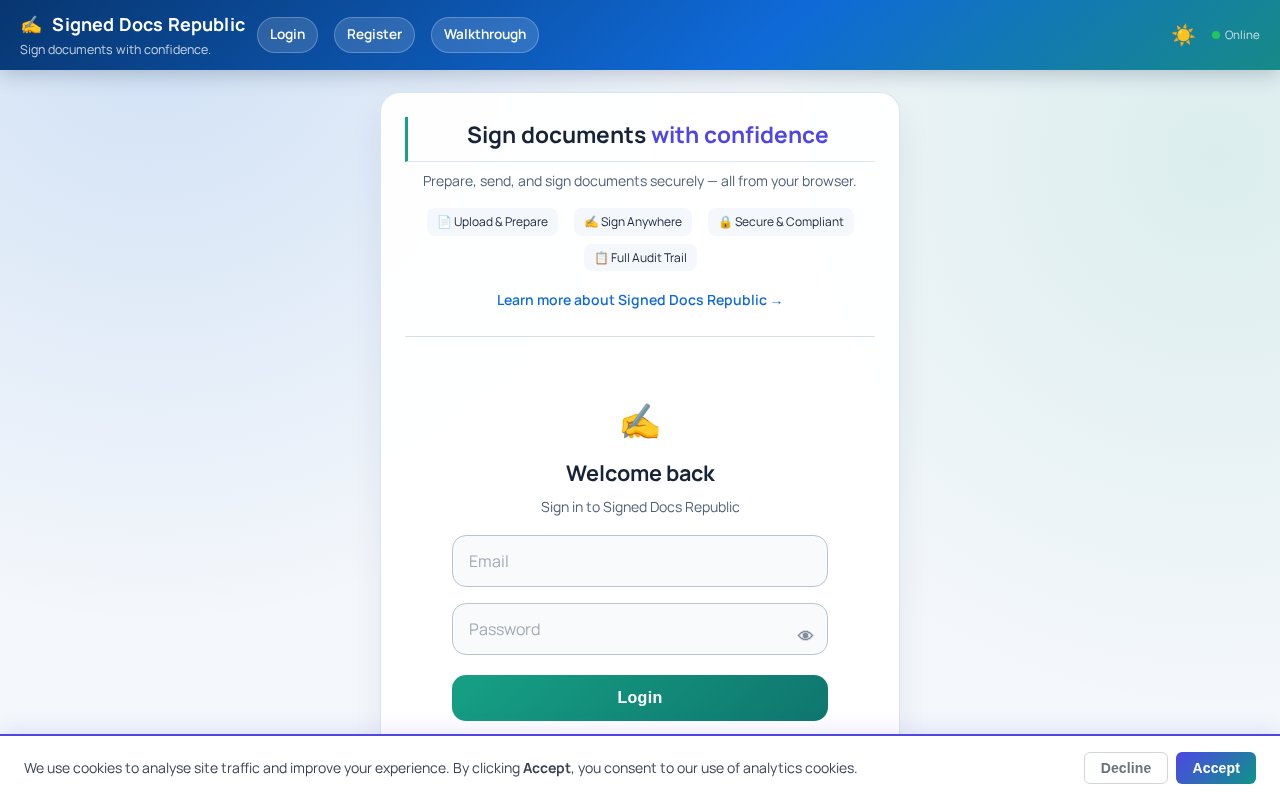
Task: Toggle password visibility with the eye icon
Action: (x=806, y=635)
